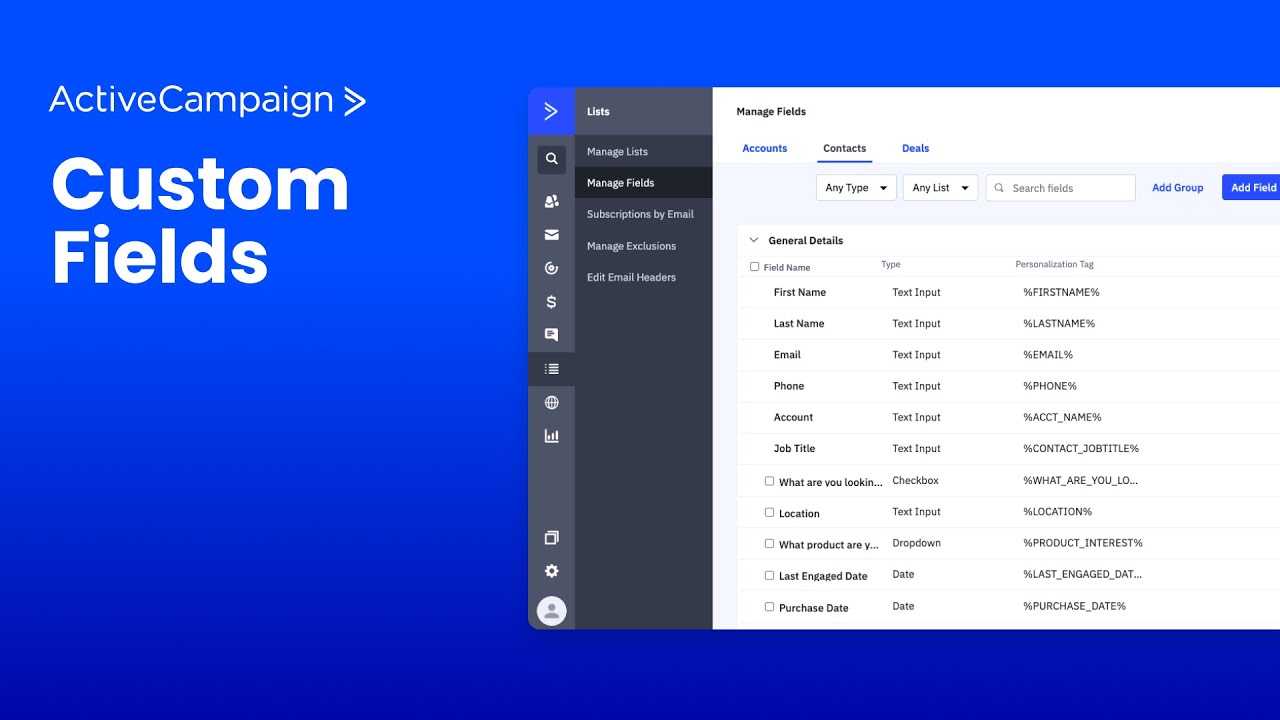Screen dimensions: 1280x720
Task: Tick the select-all Field Name checkbox
Action: click(x=754, y=267)
